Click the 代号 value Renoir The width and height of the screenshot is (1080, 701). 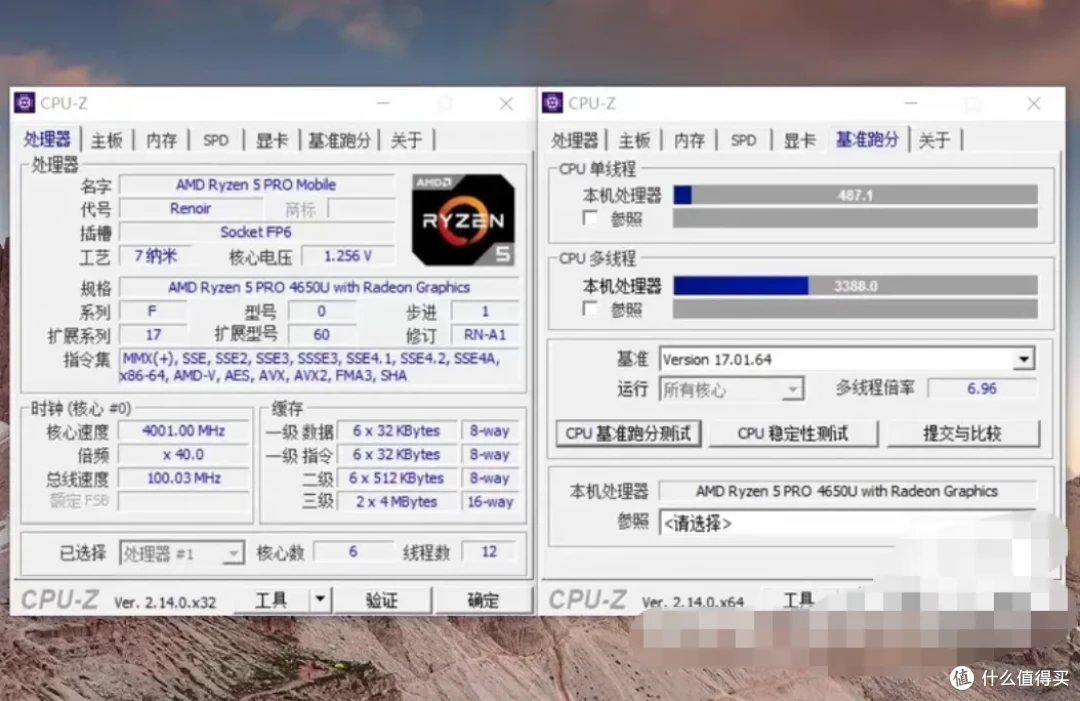point(191,209)
